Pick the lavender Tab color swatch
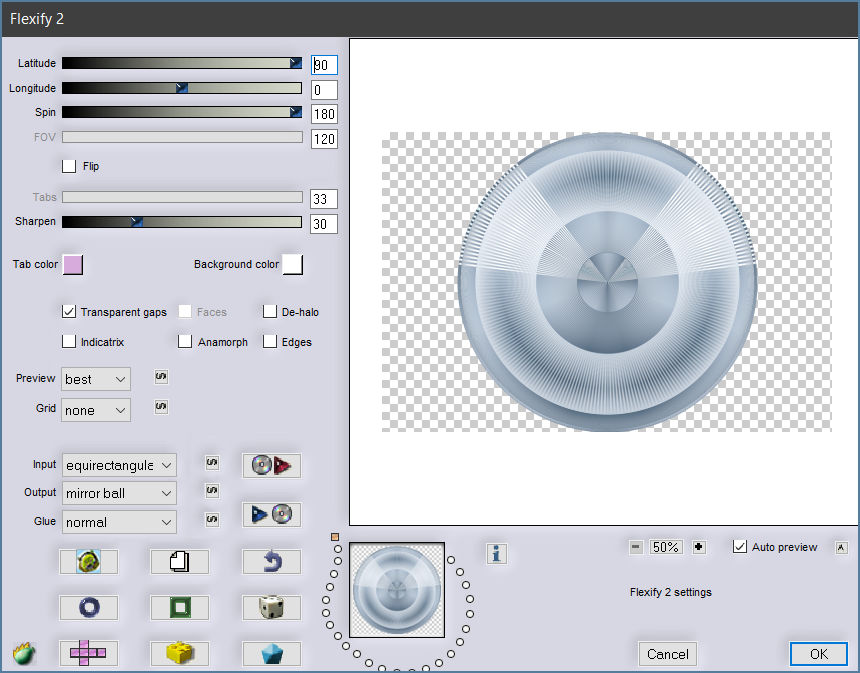This screenshot has width=860, height=673. [x=73, y=264]
